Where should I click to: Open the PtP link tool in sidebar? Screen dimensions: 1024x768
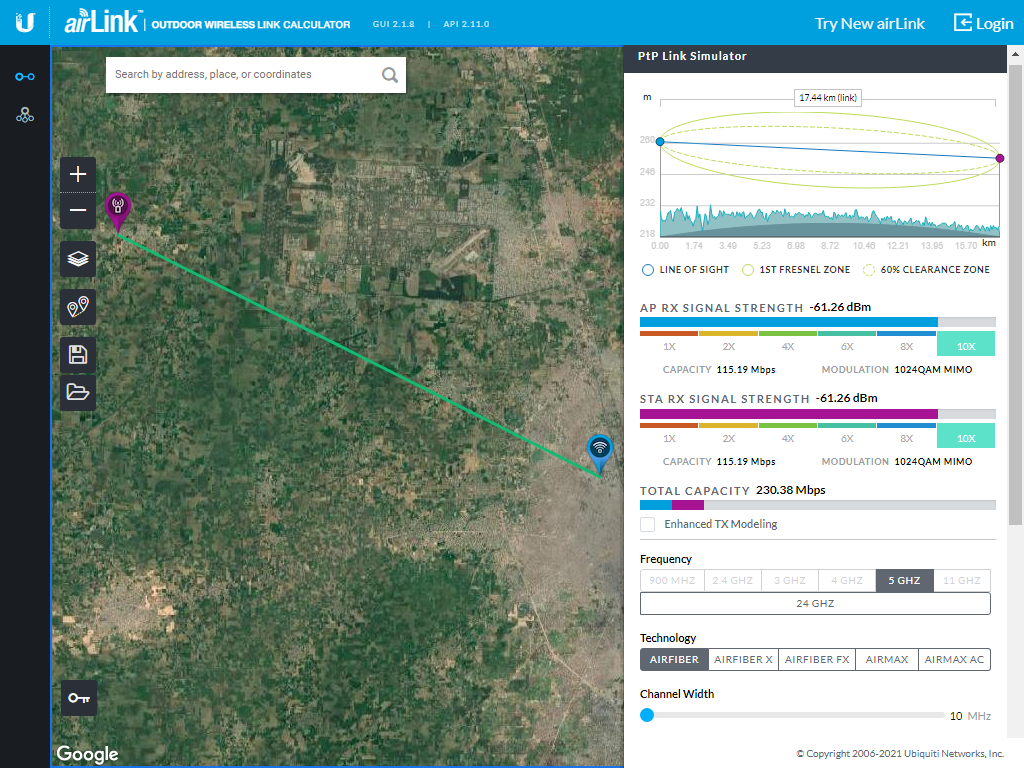(x=25, y=77)
